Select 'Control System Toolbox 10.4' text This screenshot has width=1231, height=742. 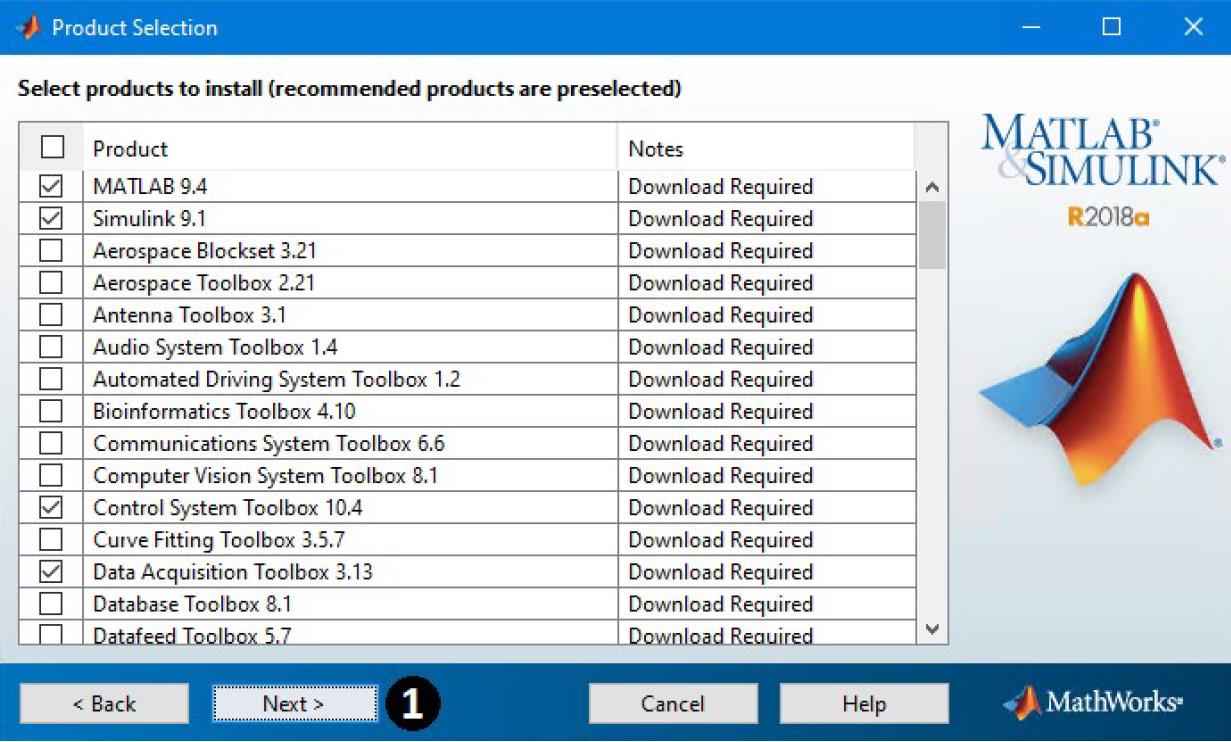[228, 507]
